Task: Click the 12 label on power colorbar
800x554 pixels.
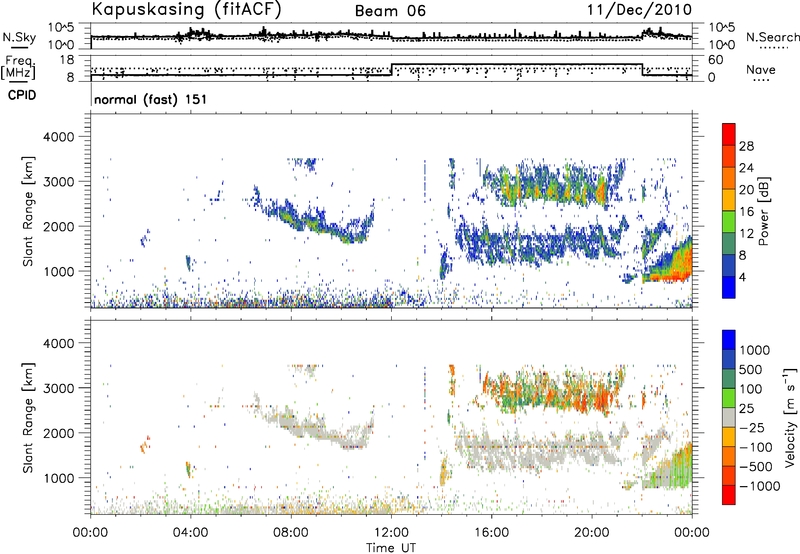Action: 746,234
